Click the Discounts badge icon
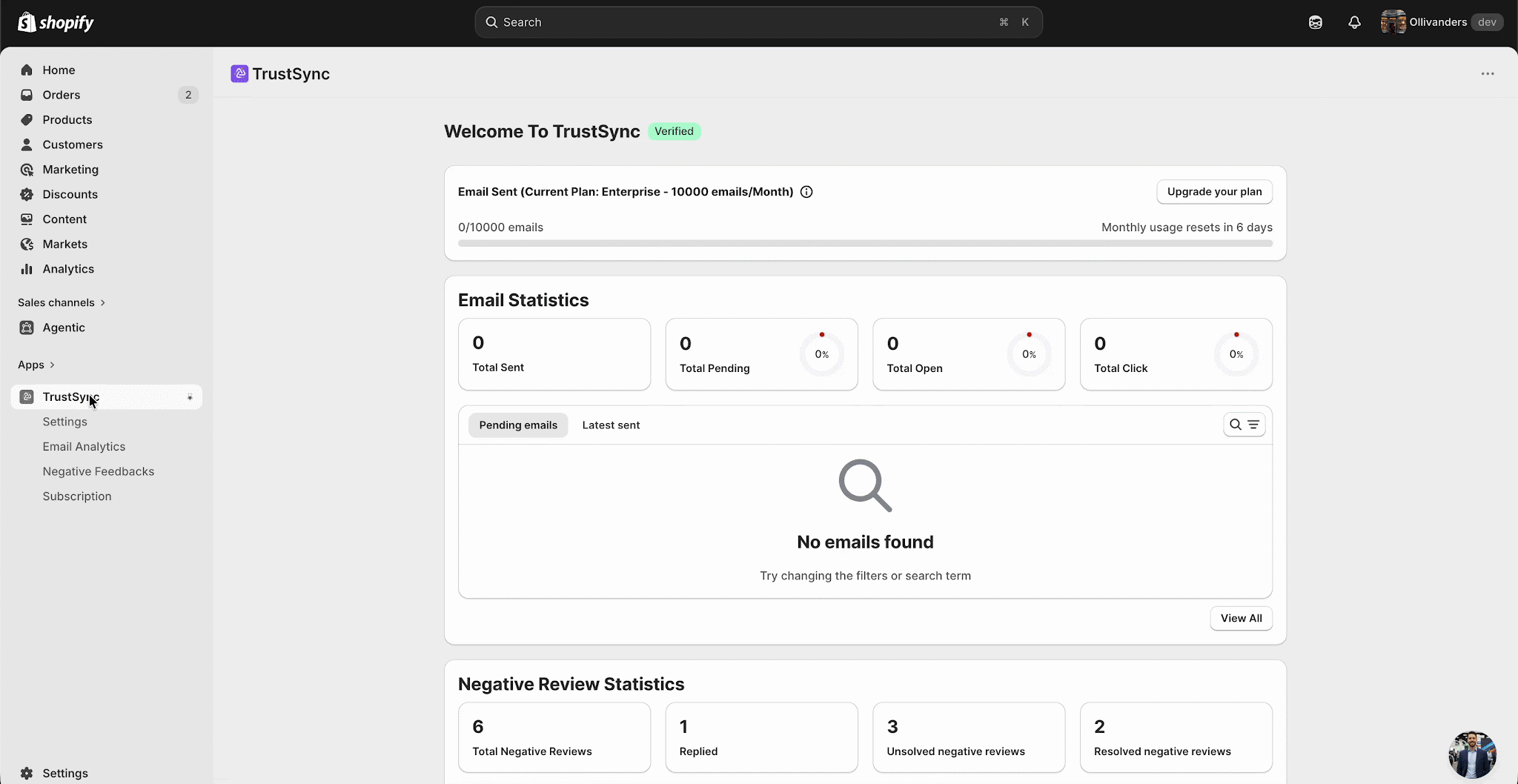 point(27,194)
